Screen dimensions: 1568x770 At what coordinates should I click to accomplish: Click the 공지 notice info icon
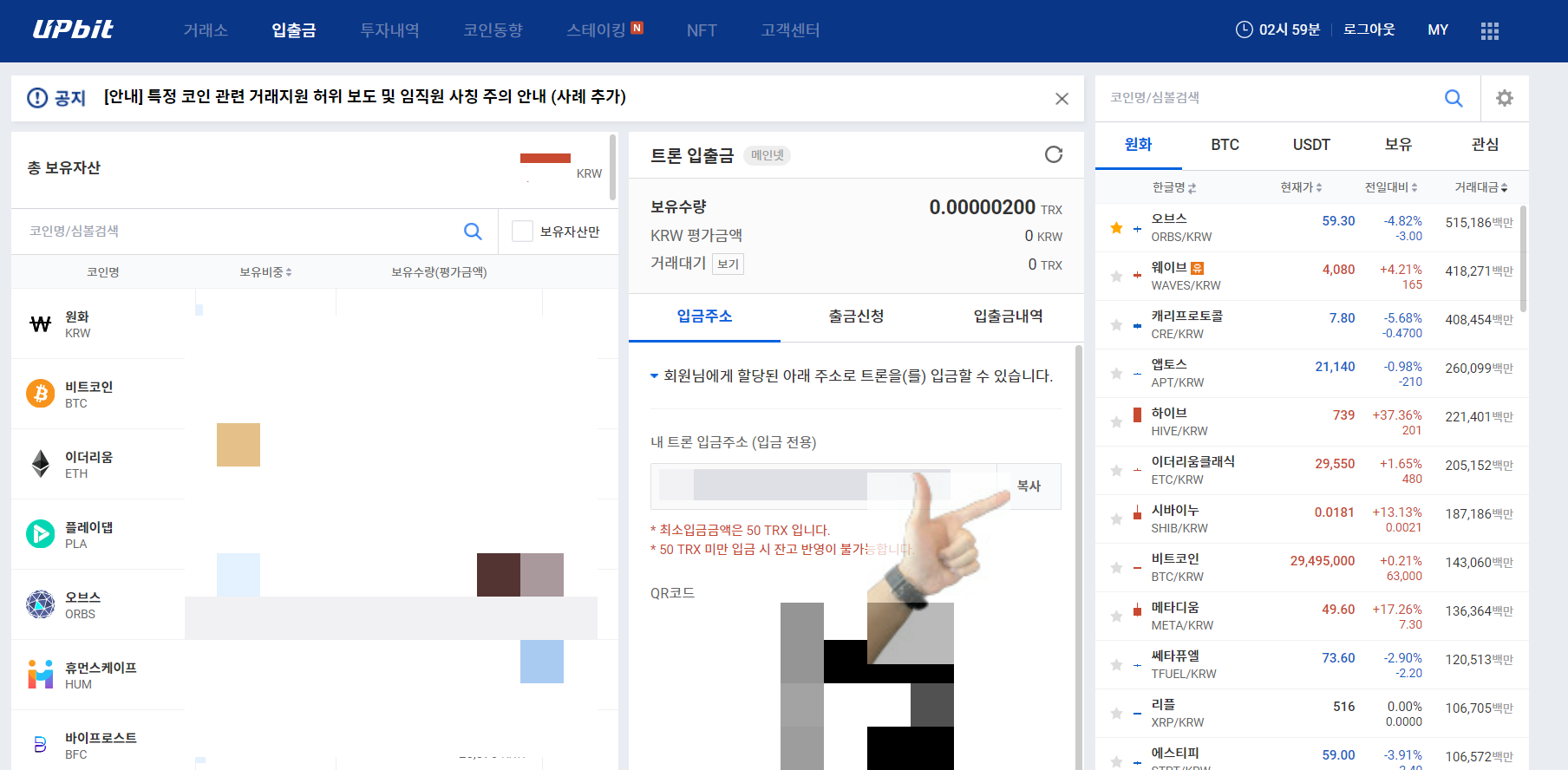pyautogui.click(x=37, y=98)
